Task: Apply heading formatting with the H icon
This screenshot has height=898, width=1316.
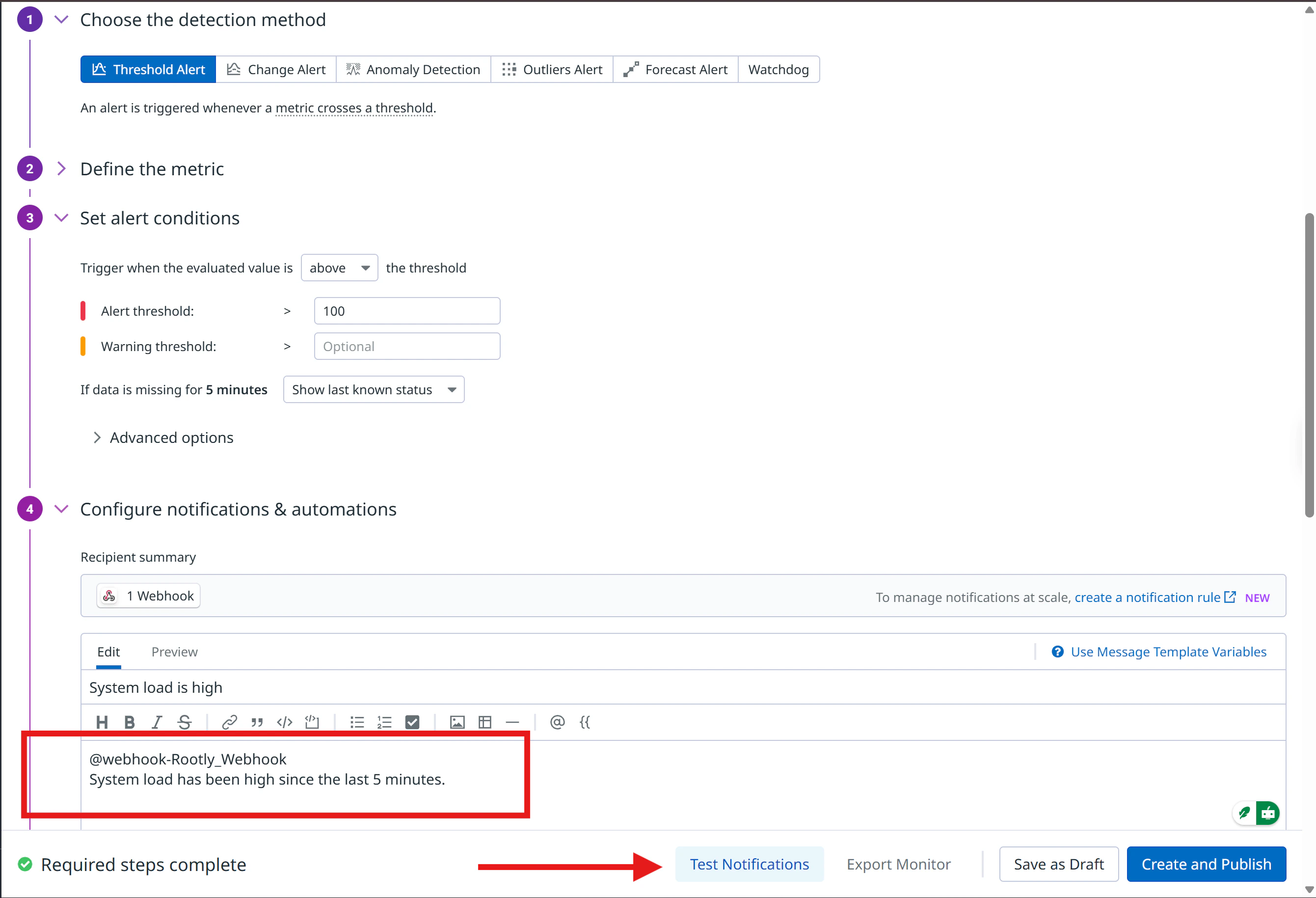Action: coord(102,722)
